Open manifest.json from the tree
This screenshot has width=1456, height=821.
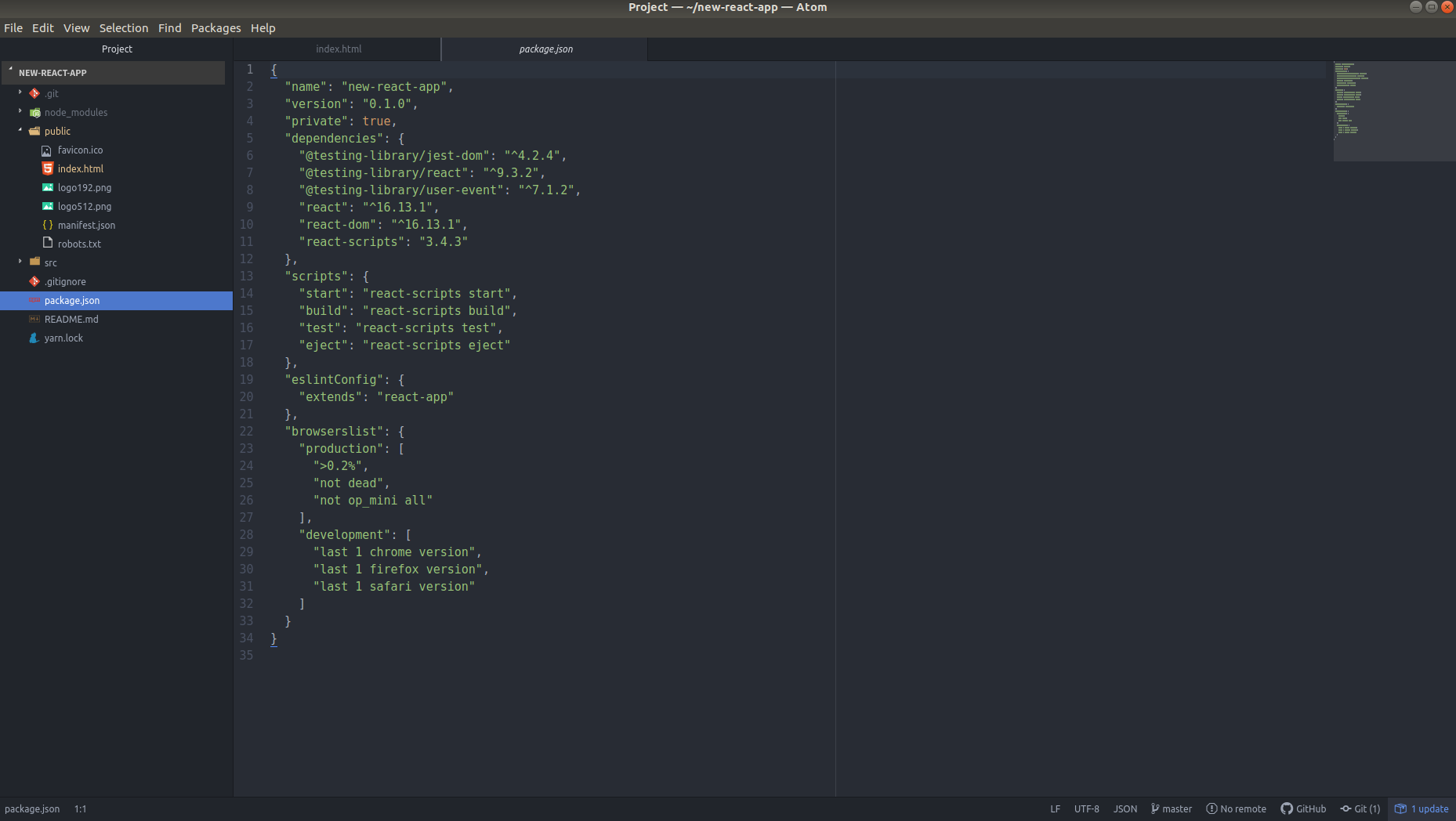pos(86,225)
